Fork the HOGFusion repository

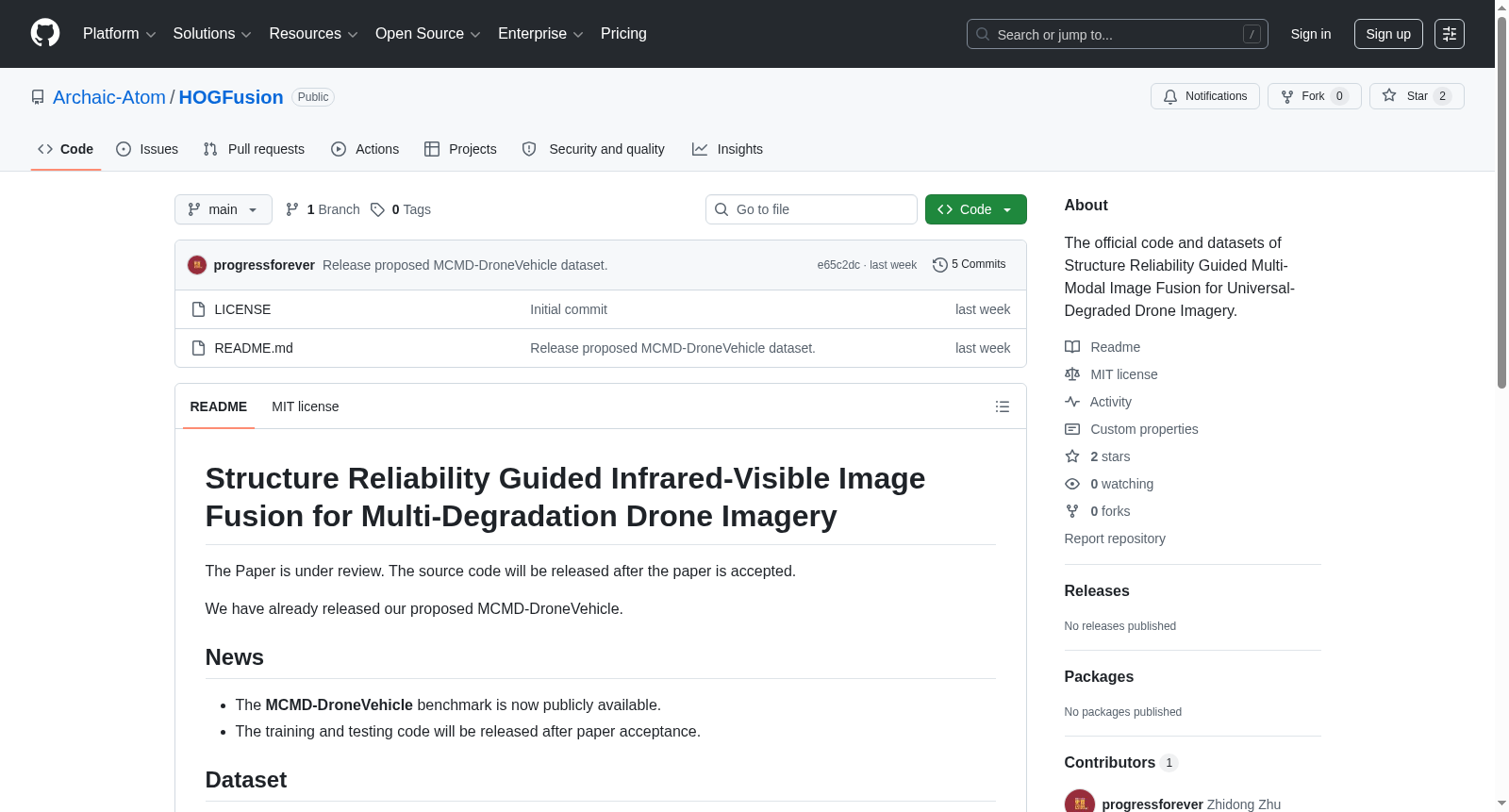(x=1315, y=96)
